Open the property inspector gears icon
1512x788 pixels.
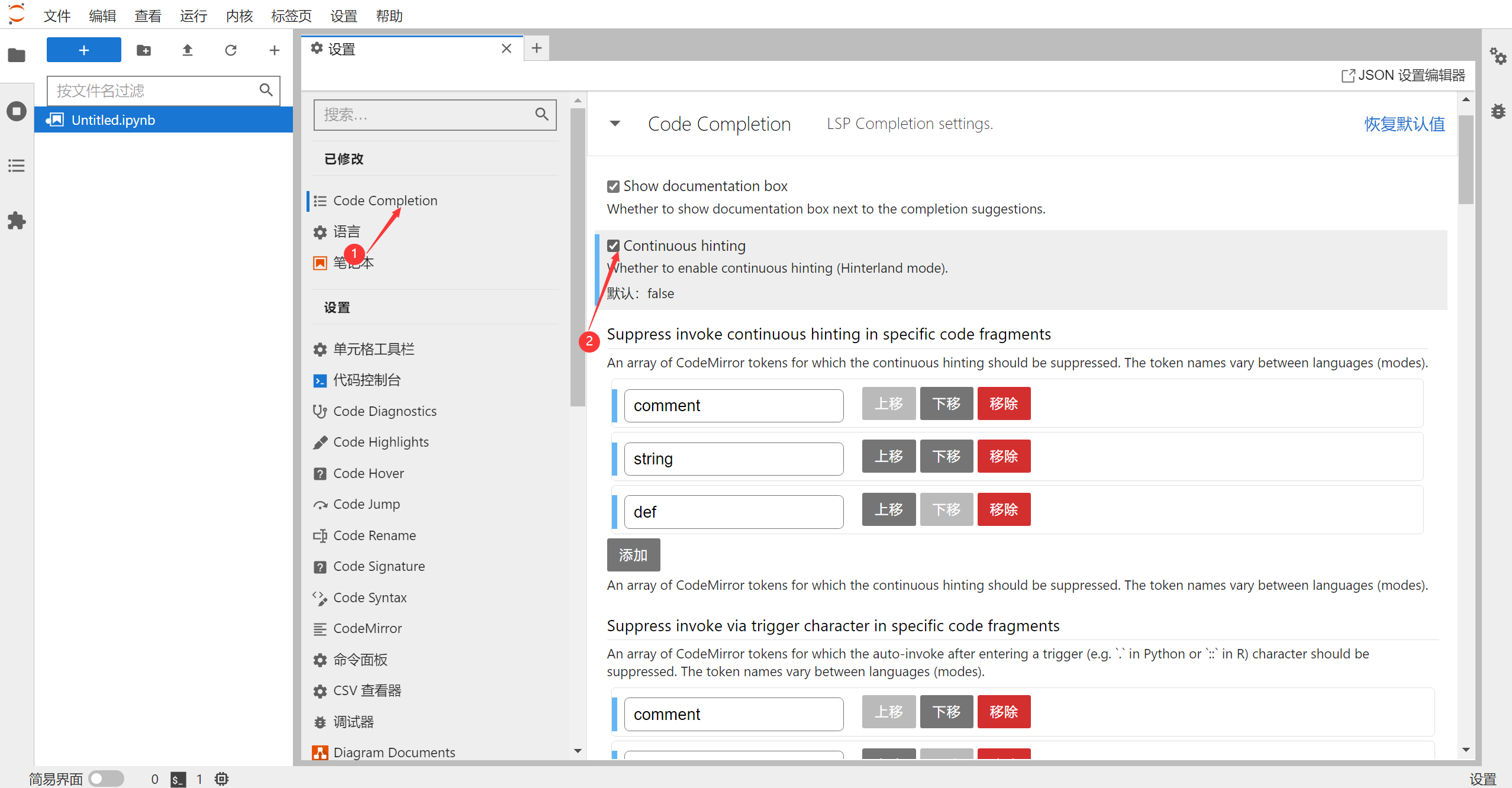point(1498,56)
